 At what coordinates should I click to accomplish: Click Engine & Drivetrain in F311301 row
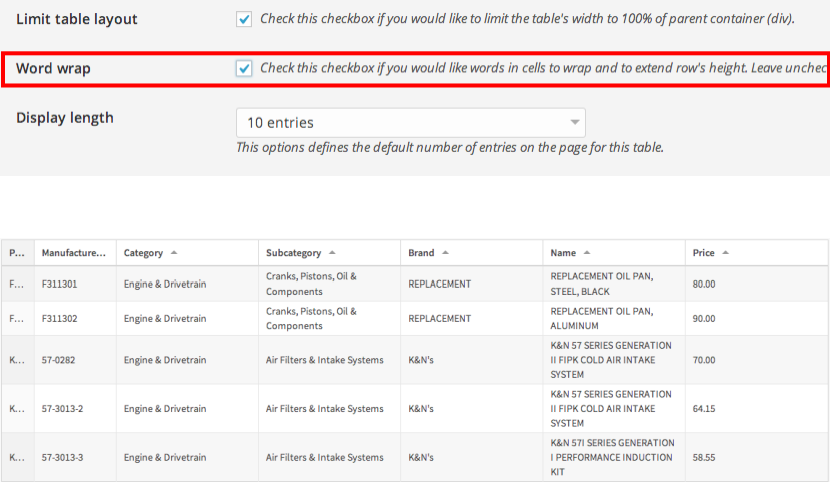[165, 284]
